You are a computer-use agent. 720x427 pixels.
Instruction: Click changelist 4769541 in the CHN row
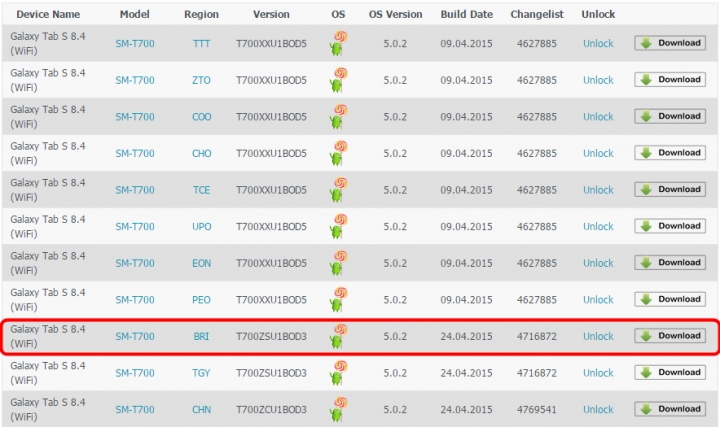(536, 410)
